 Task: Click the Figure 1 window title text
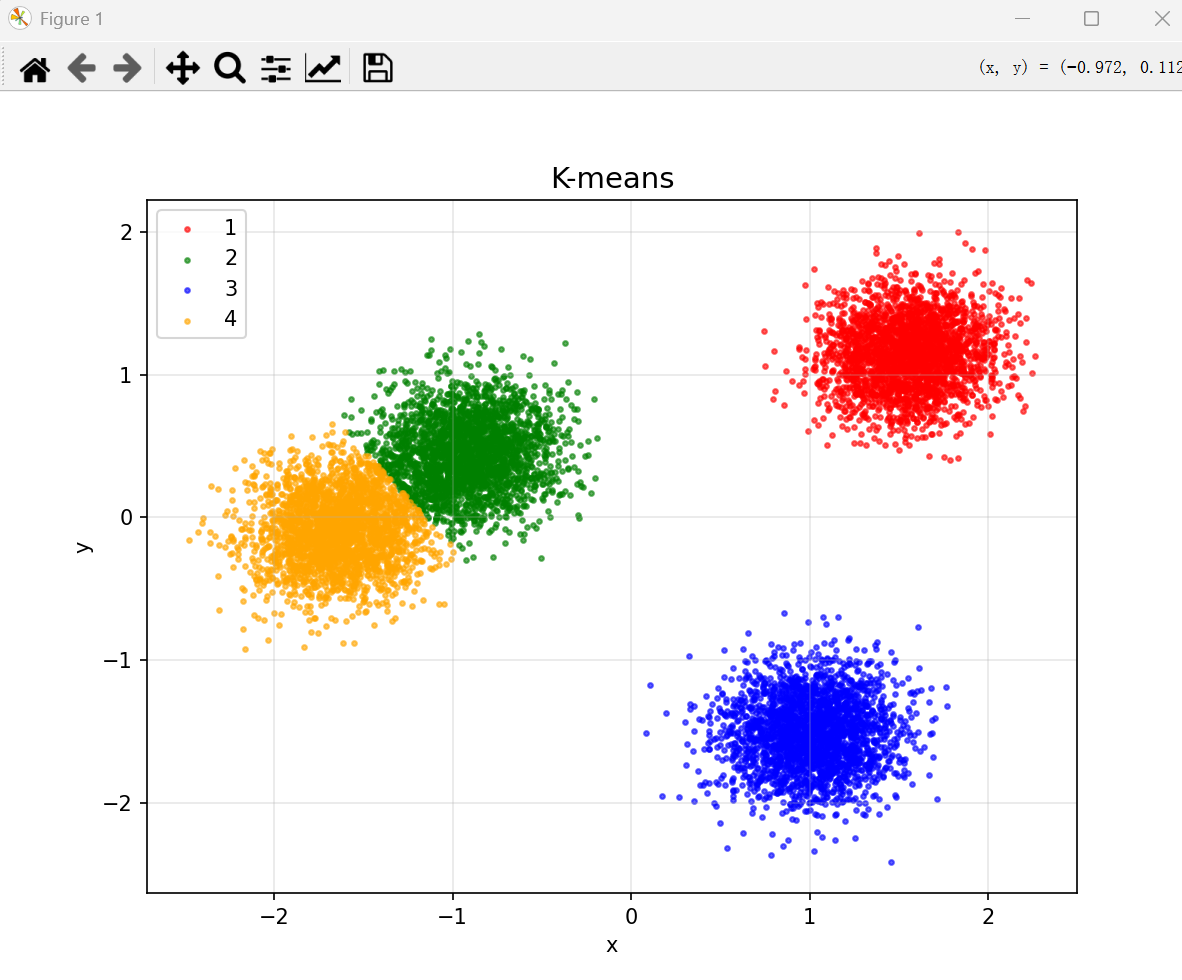pyautogui.click(x=72, y=19)
